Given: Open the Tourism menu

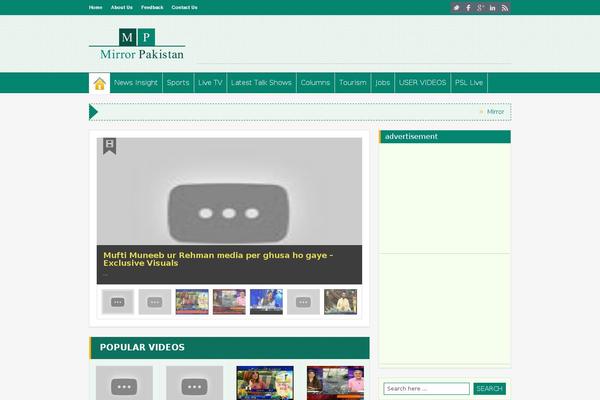Looking at the screenshot, I should 352,83.
